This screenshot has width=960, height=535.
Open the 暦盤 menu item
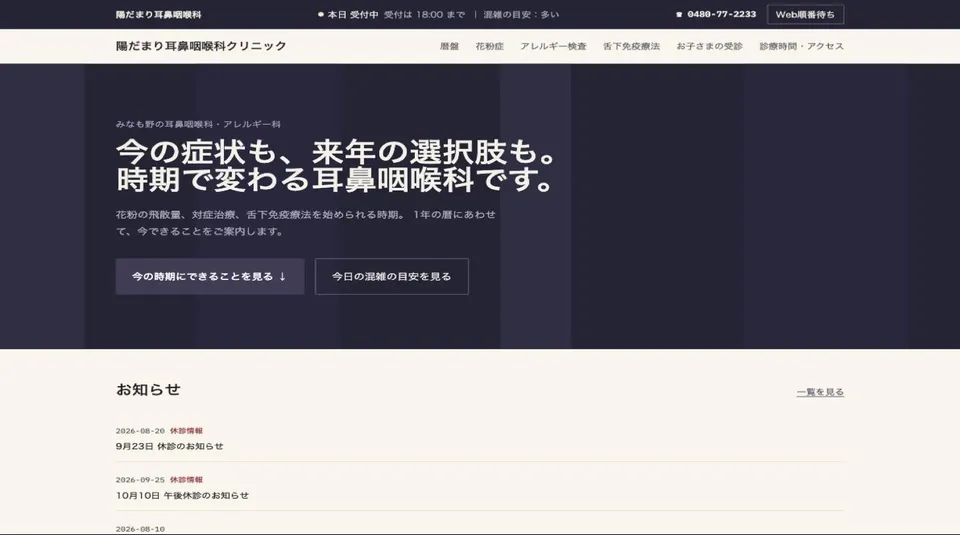click(449, 46)
